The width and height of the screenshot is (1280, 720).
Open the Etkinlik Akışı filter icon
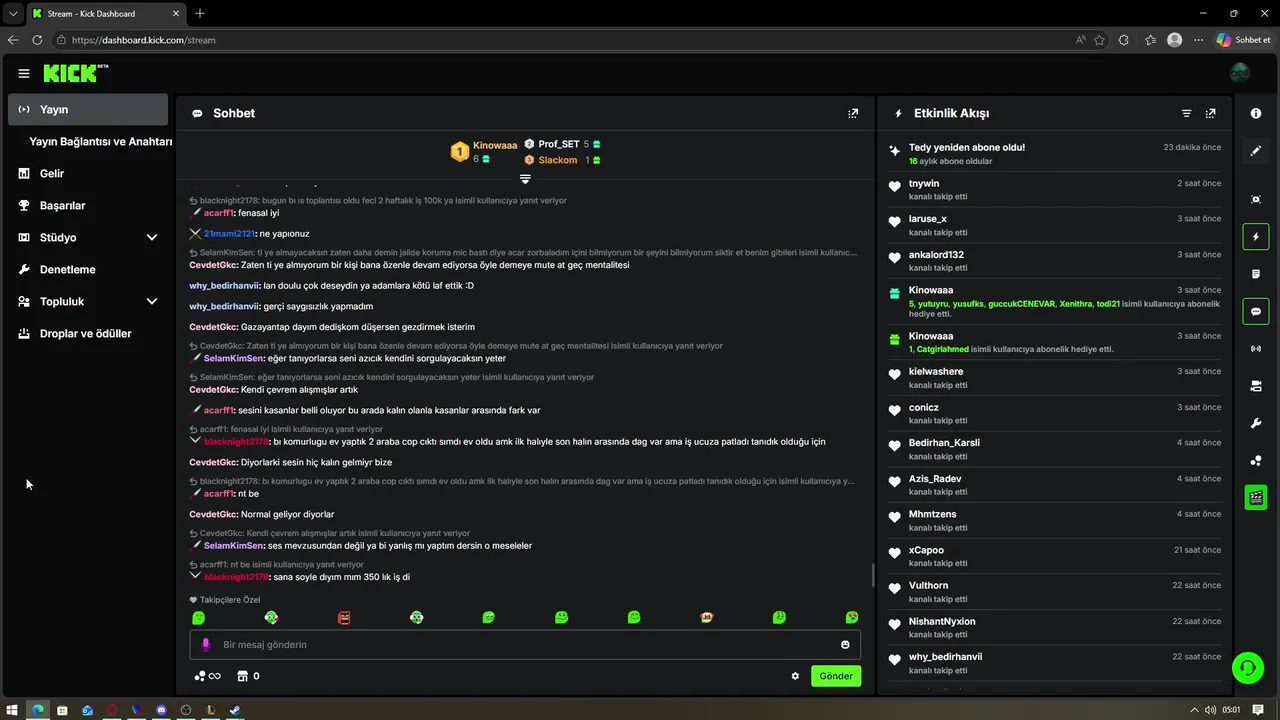click(x=1187, y=113)
